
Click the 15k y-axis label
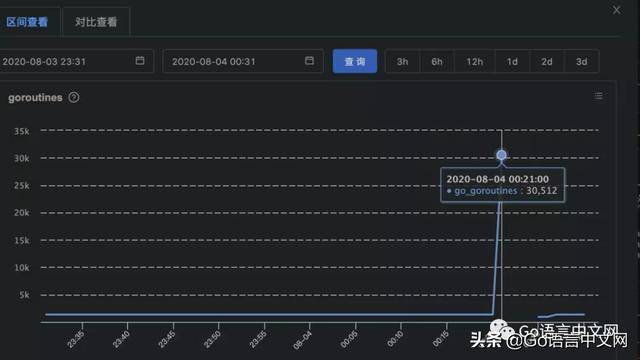22,240
